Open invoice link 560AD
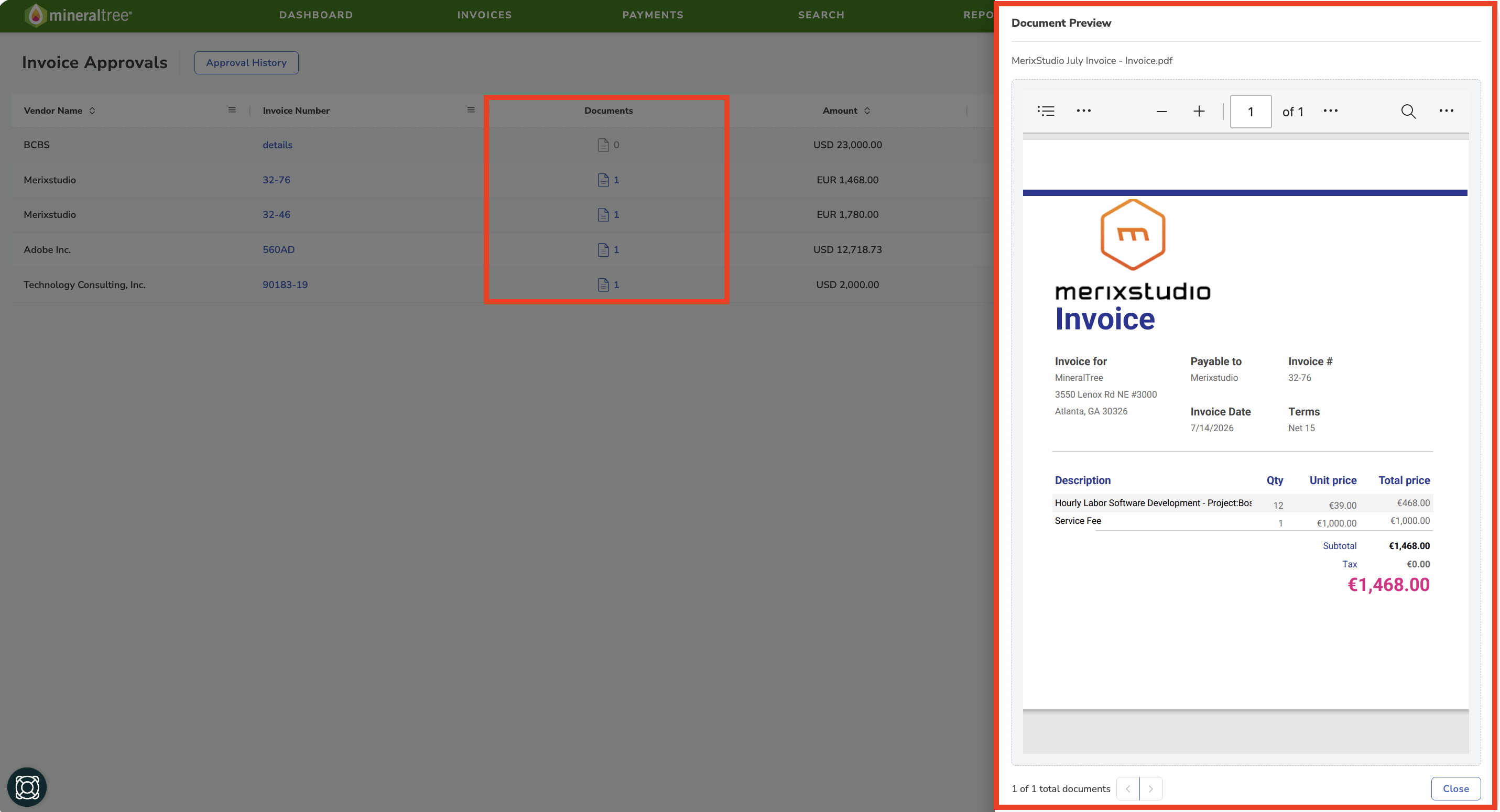The image size is (1500, 812). click(278, 250)
